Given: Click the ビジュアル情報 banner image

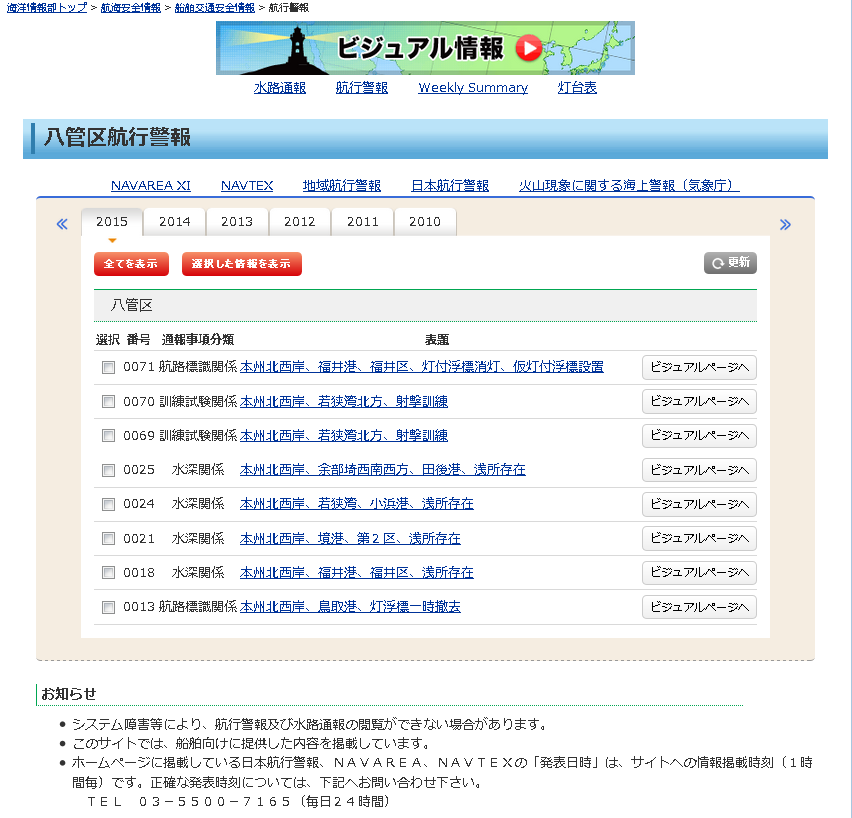Looking at the screenshot, I should click(x=425, y=48).
